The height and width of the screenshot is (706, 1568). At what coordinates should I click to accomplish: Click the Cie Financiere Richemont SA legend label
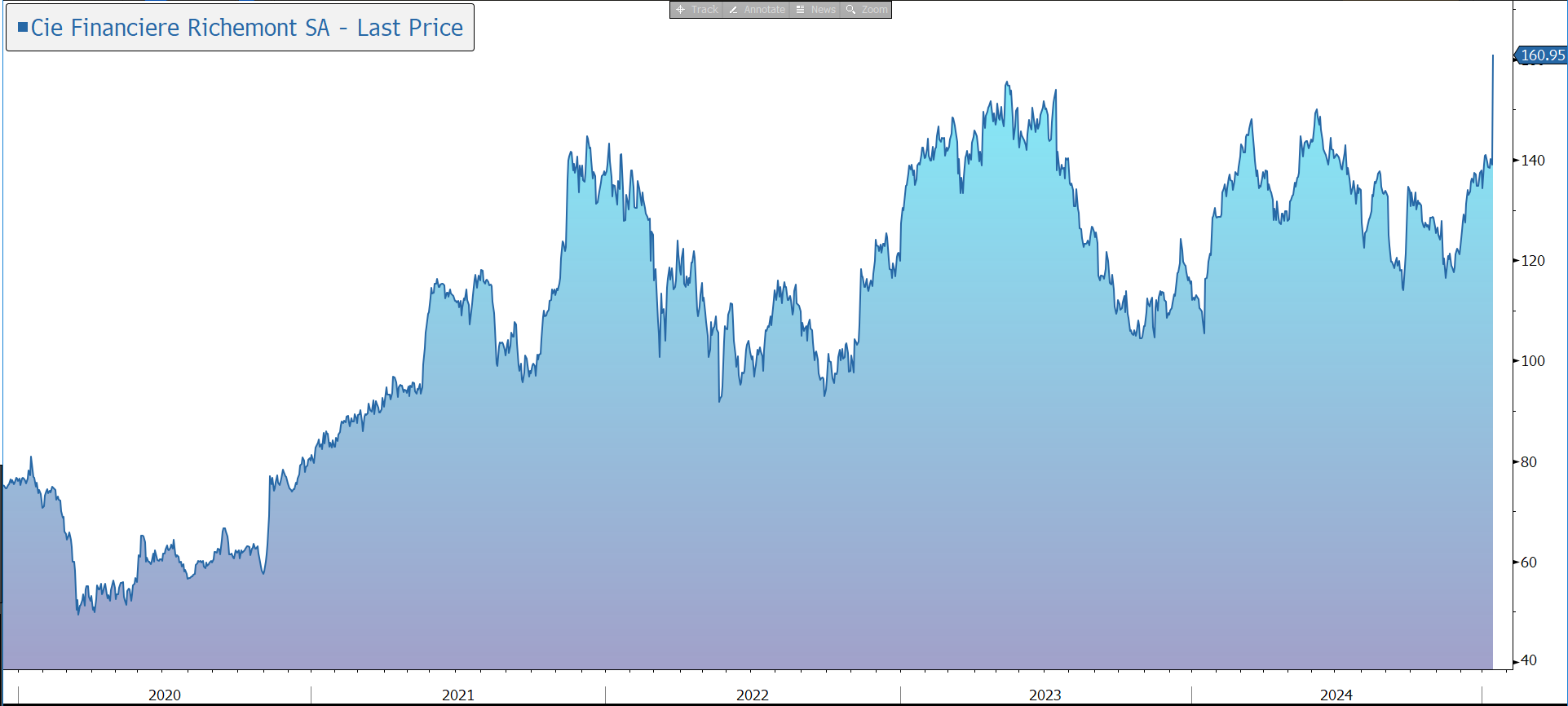(x=247, y=28)
